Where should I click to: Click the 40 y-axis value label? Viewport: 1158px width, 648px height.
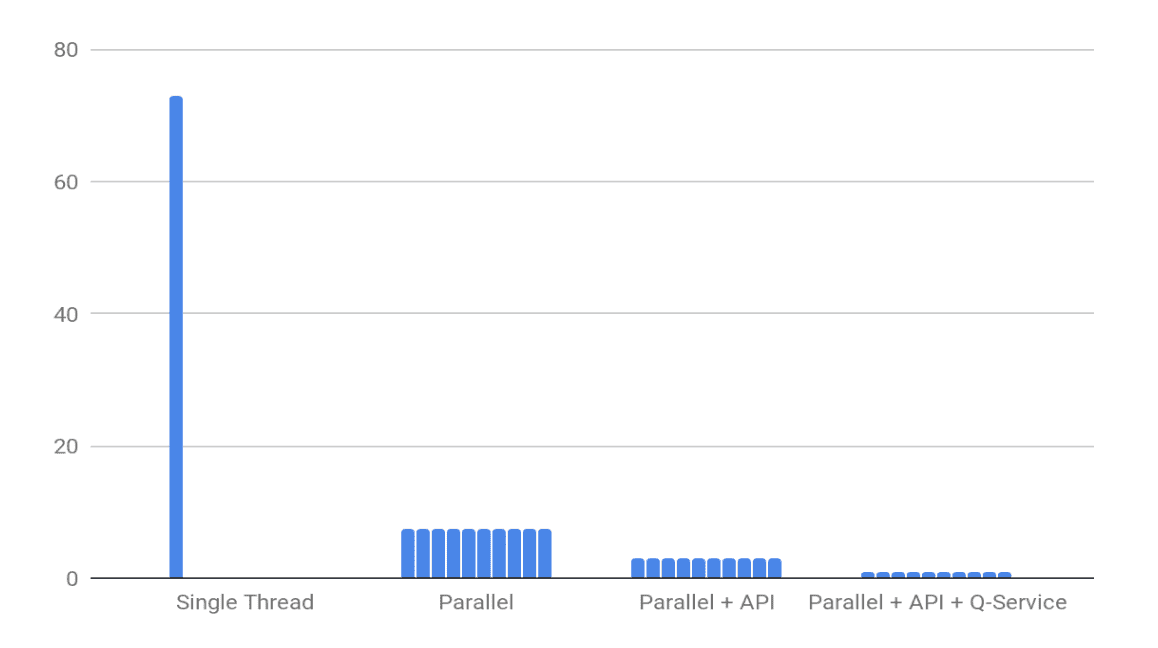point(67,314)
